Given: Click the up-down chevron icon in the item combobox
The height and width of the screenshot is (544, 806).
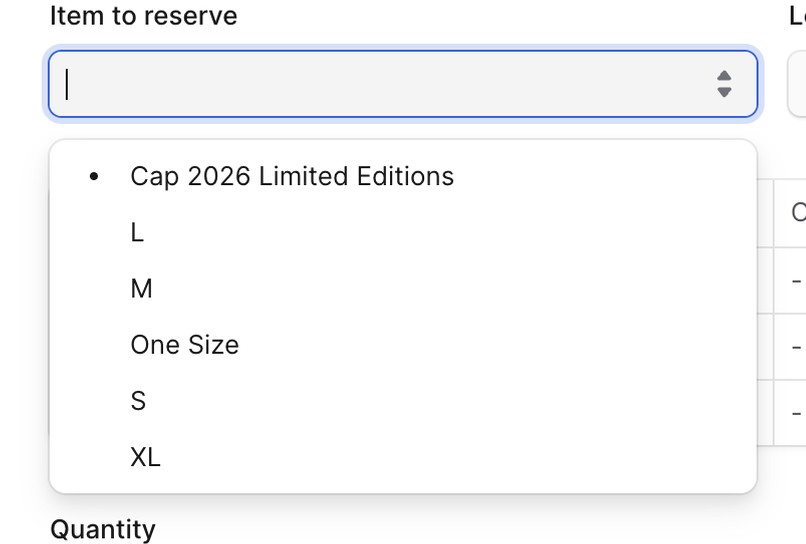Looking at the screenshot, I should pyautogui.click(x=724, y=84).
